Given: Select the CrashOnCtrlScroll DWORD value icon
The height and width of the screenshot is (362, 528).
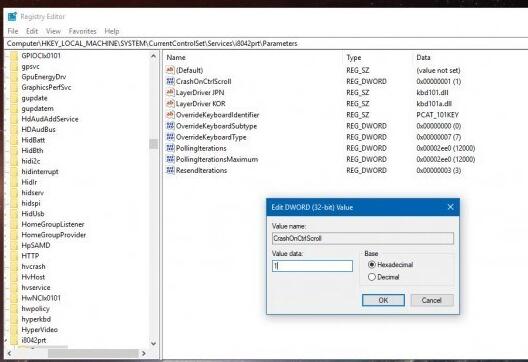Looking at the screenshot, I should 170,81.
